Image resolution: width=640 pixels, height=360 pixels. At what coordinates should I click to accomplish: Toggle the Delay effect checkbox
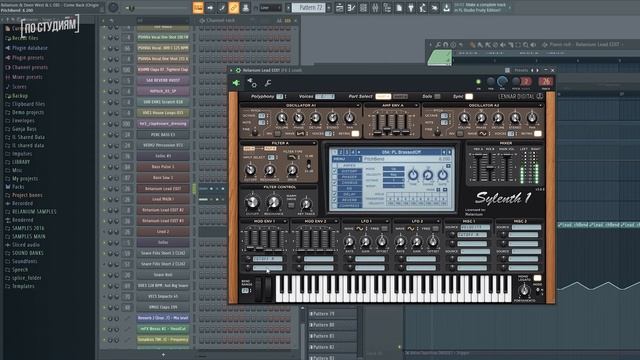click(x=335, y=195)
